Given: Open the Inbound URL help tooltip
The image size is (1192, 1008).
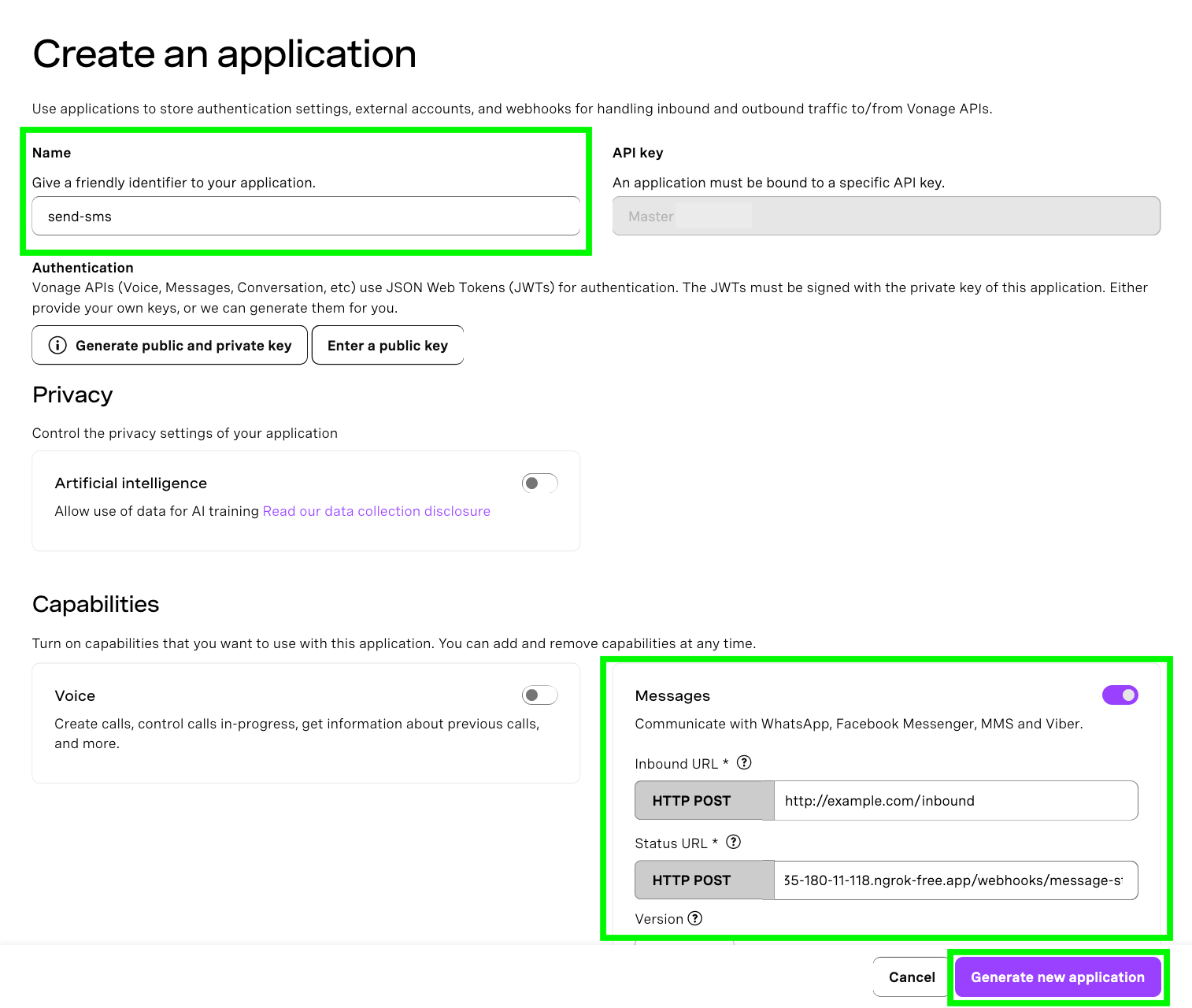Looking at the screenshot, I should [x=745, y=762].
